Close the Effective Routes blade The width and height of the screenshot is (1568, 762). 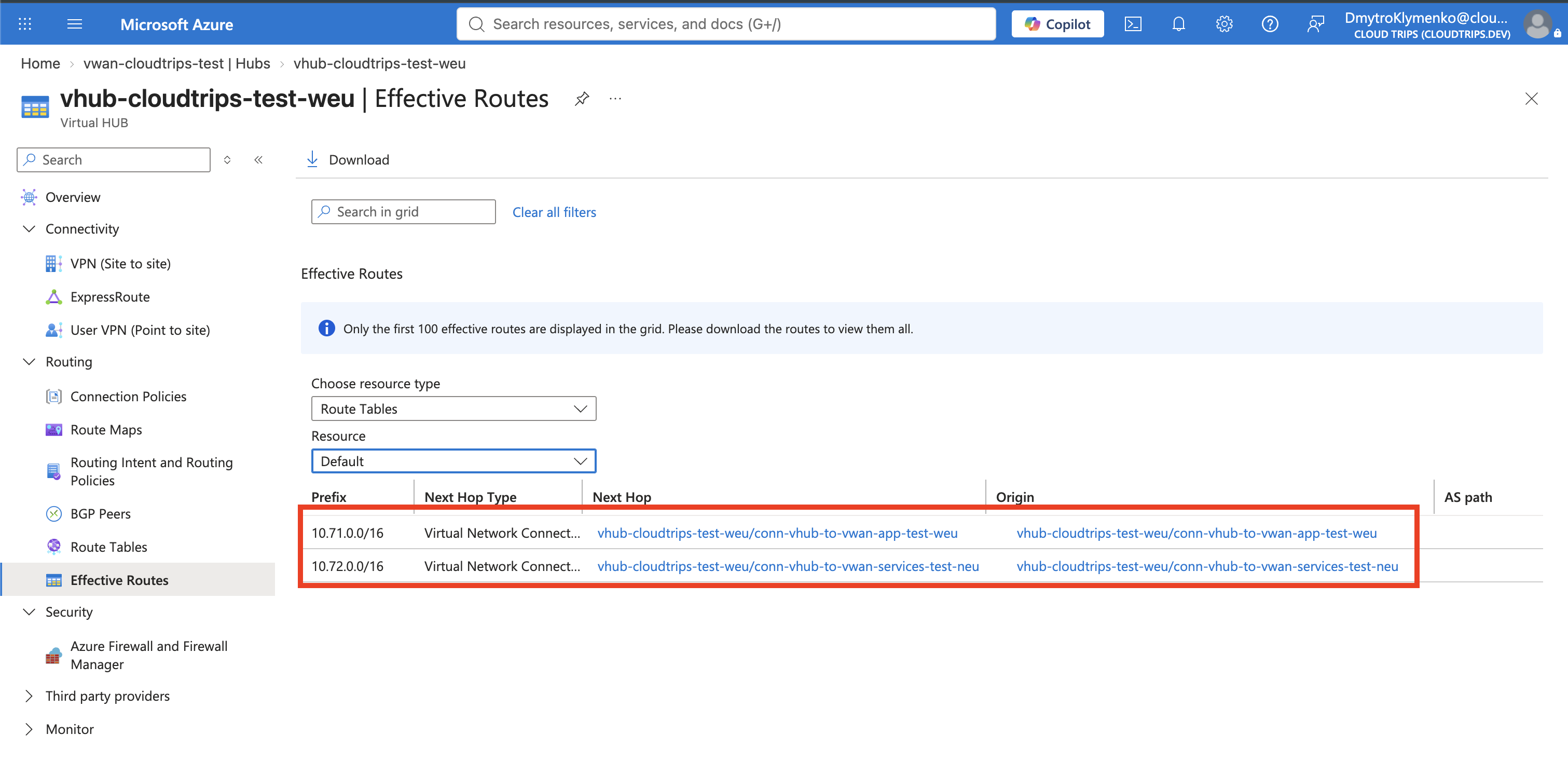pyautogui.click(x=1532, y=99)
